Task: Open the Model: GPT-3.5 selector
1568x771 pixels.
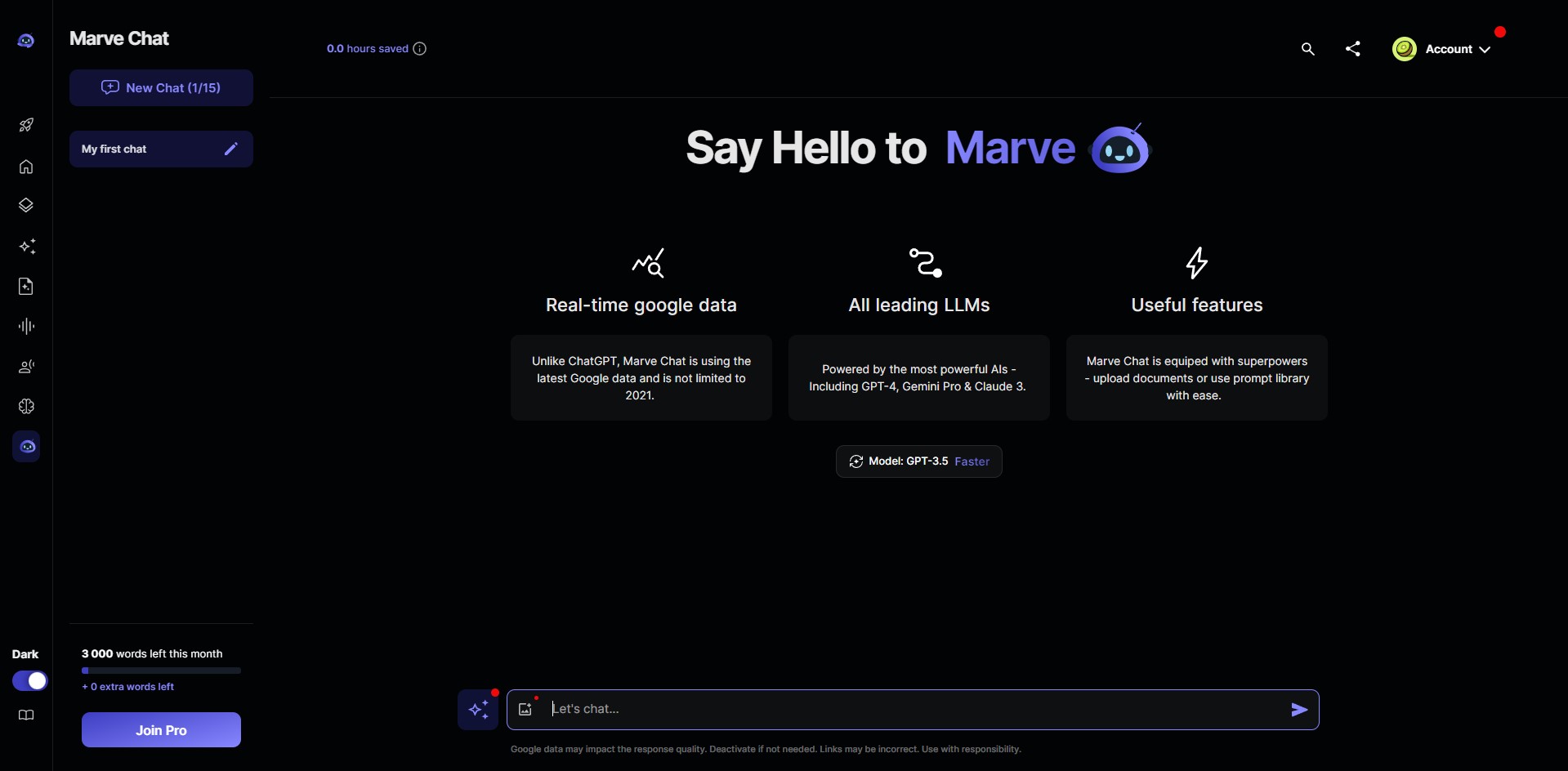Action: pyautogui.click(x=919, y=461)
